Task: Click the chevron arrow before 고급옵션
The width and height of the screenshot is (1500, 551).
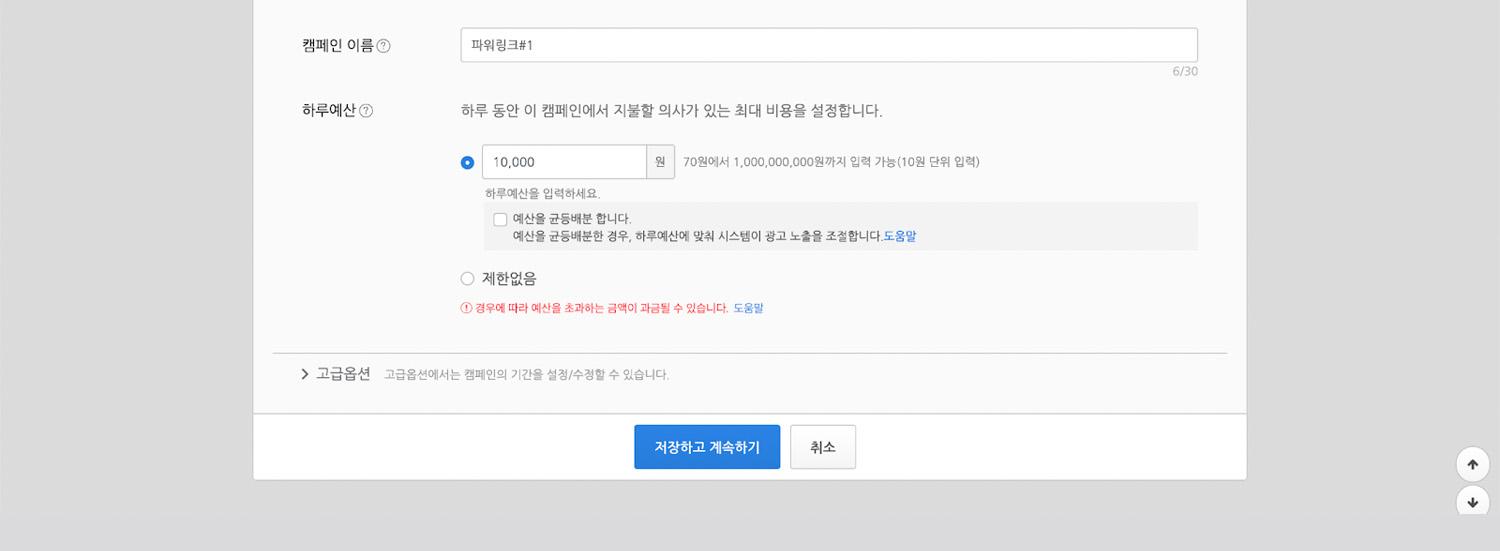Action: click(x=305, y=374)
